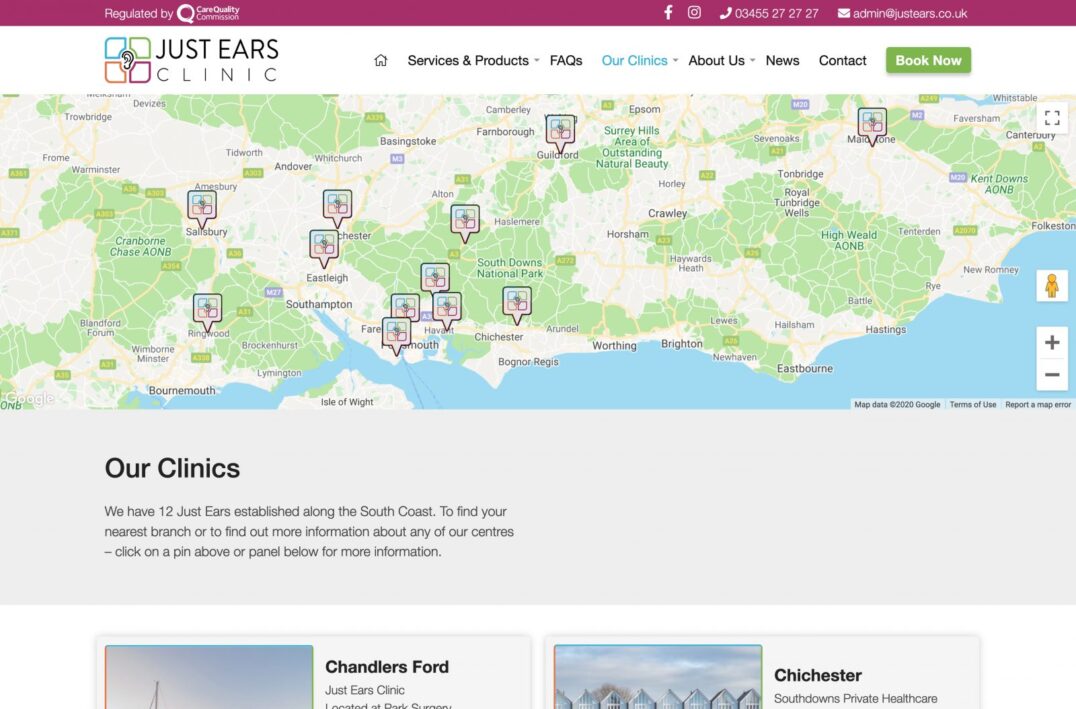
Task: Click the clinic pin near Ringwood
Action: tap(207, 310)
